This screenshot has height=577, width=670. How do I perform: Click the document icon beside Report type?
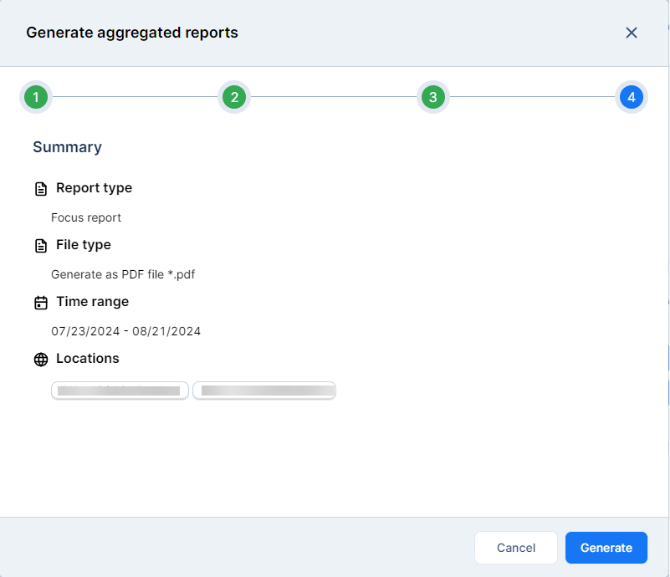pos(41,189)
